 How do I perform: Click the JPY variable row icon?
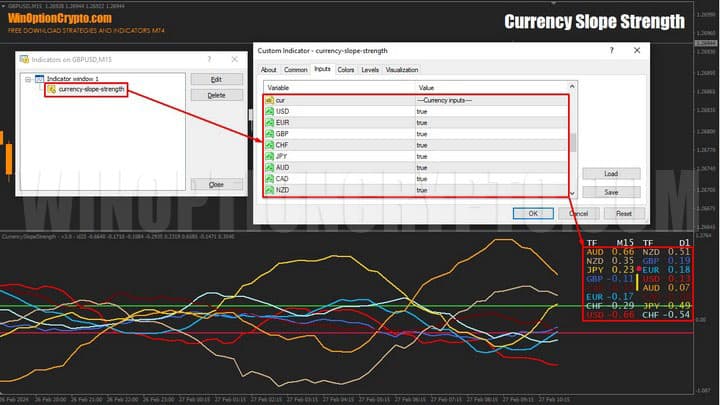(270, 156)
